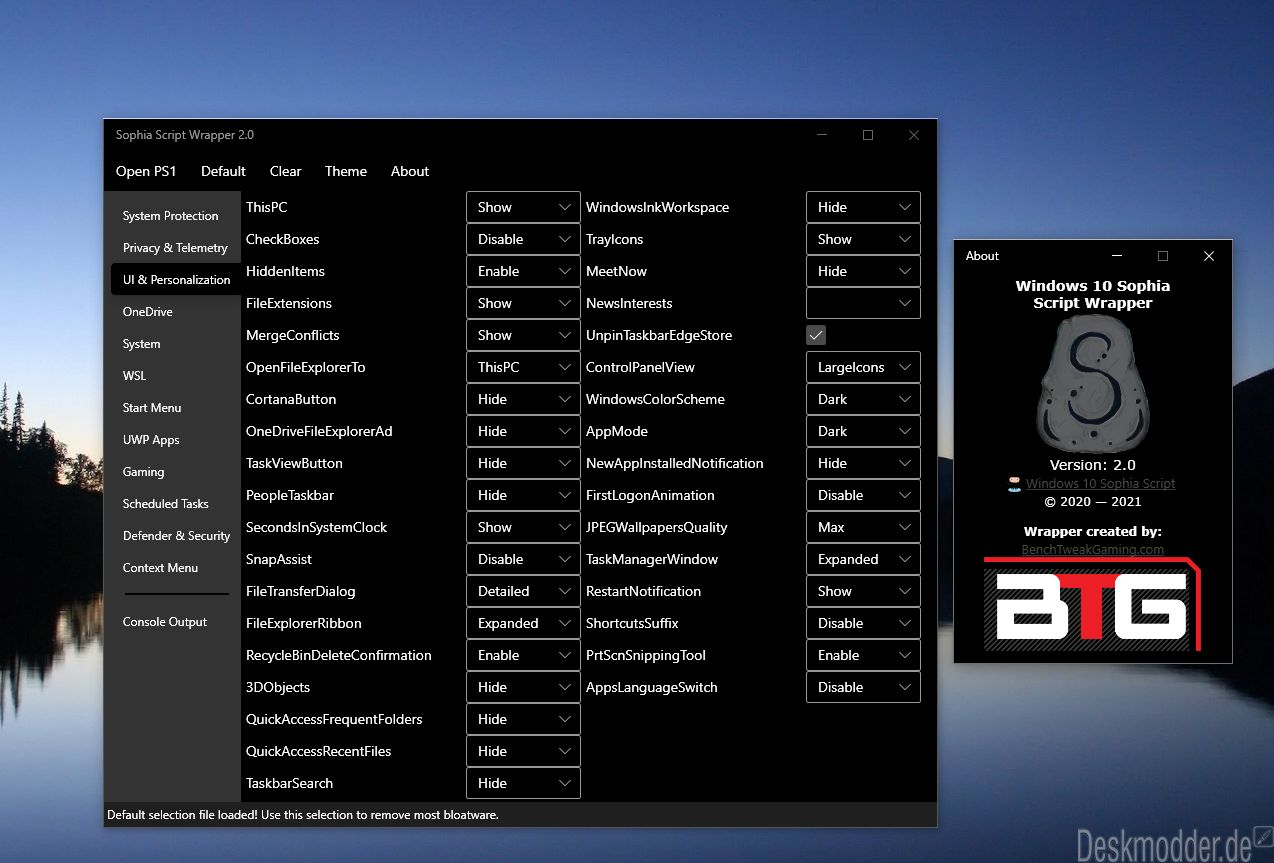Expand the RecycleBinDeleteConfirmation dropdown

(x=523, y=655)
